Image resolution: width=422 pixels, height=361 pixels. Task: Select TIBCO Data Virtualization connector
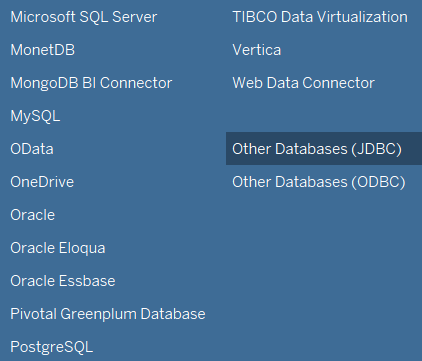pyautogui.click(x=320, y=17)
